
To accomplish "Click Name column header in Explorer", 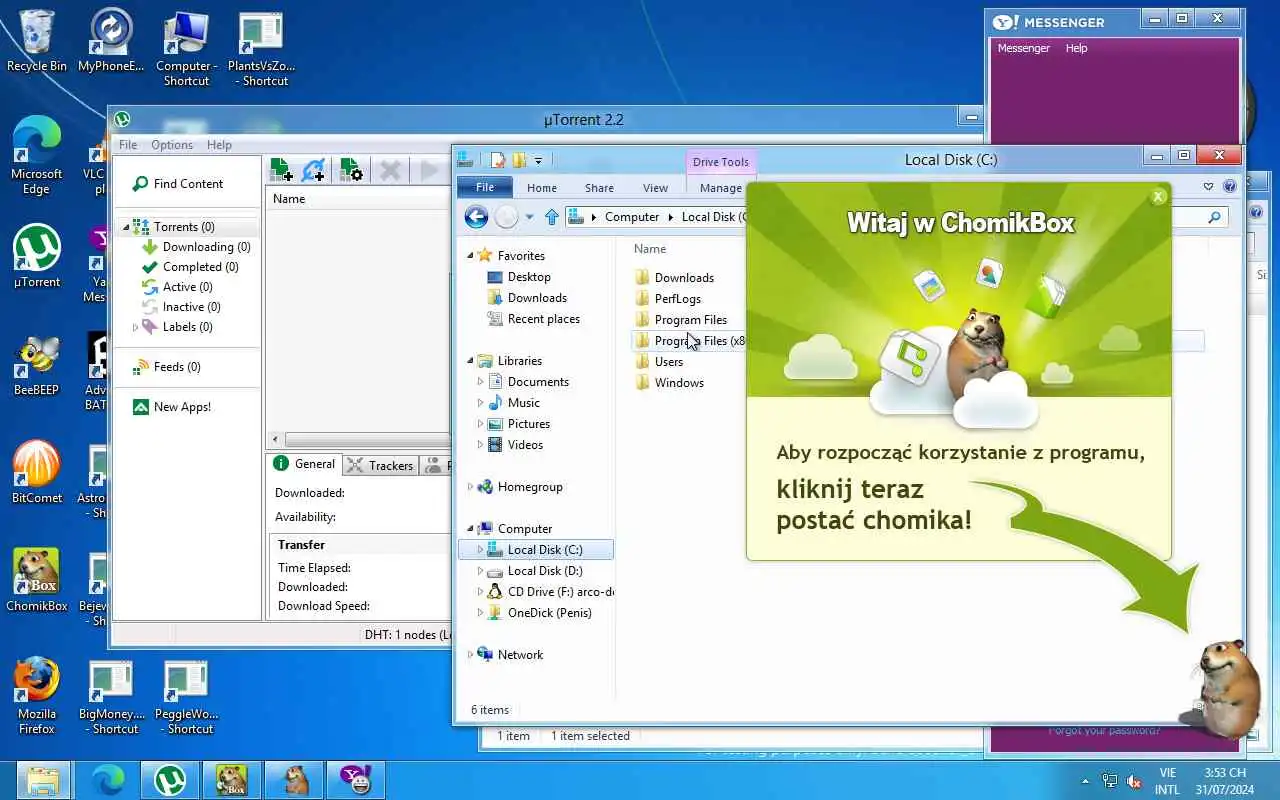I will click(x=650, y=249).
